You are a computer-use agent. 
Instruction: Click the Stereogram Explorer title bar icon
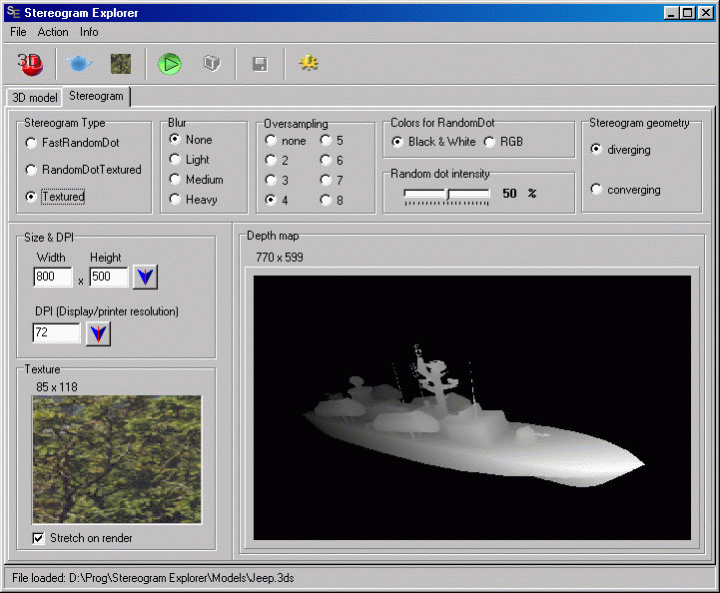[x=12, y=13]
